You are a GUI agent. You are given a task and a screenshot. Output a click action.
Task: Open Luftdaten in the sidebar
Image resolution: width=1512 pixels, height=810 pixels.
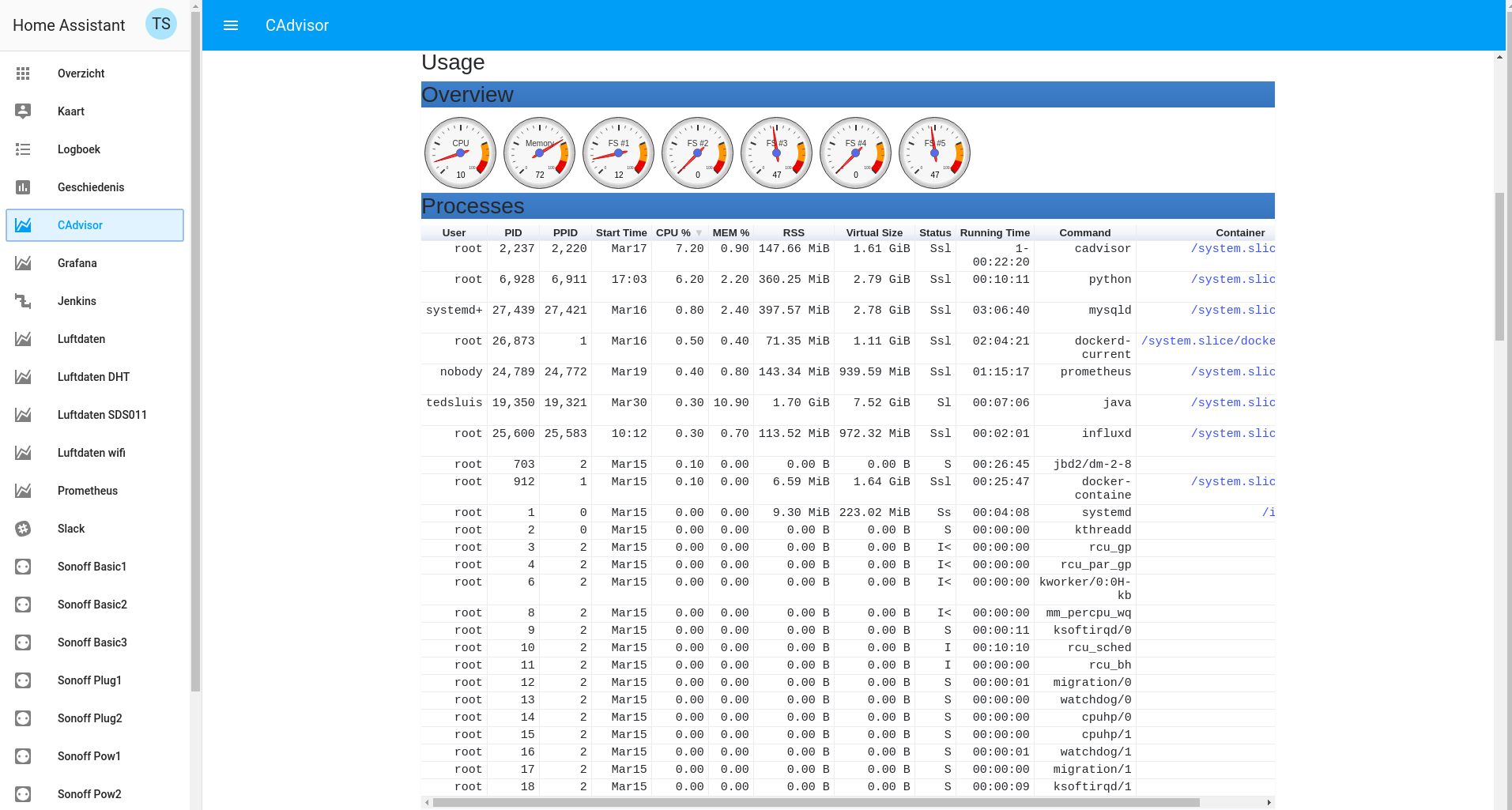(95, 339)
